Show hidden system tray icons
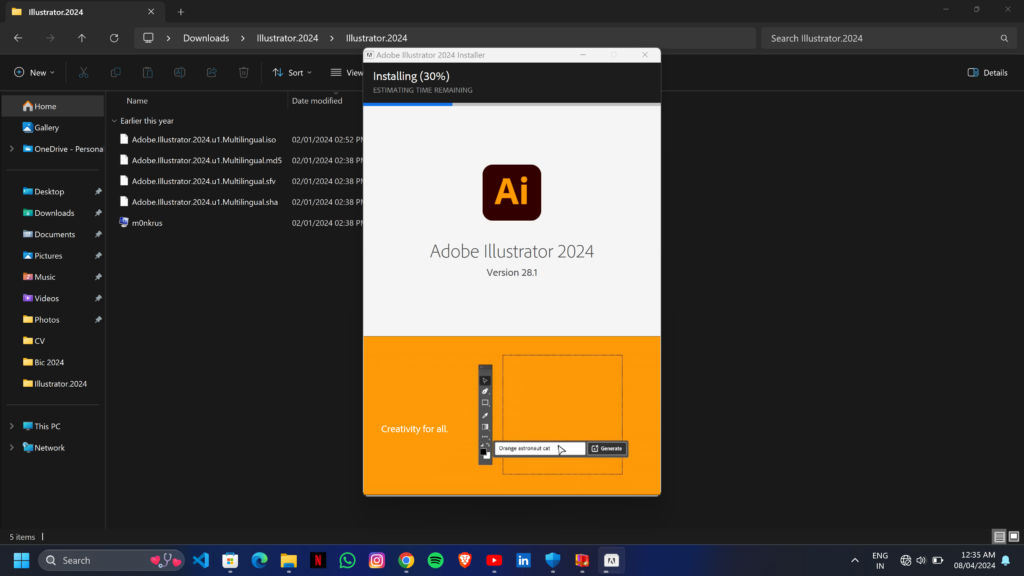Screen dimensions: 1024x576 tap(854, 560)
